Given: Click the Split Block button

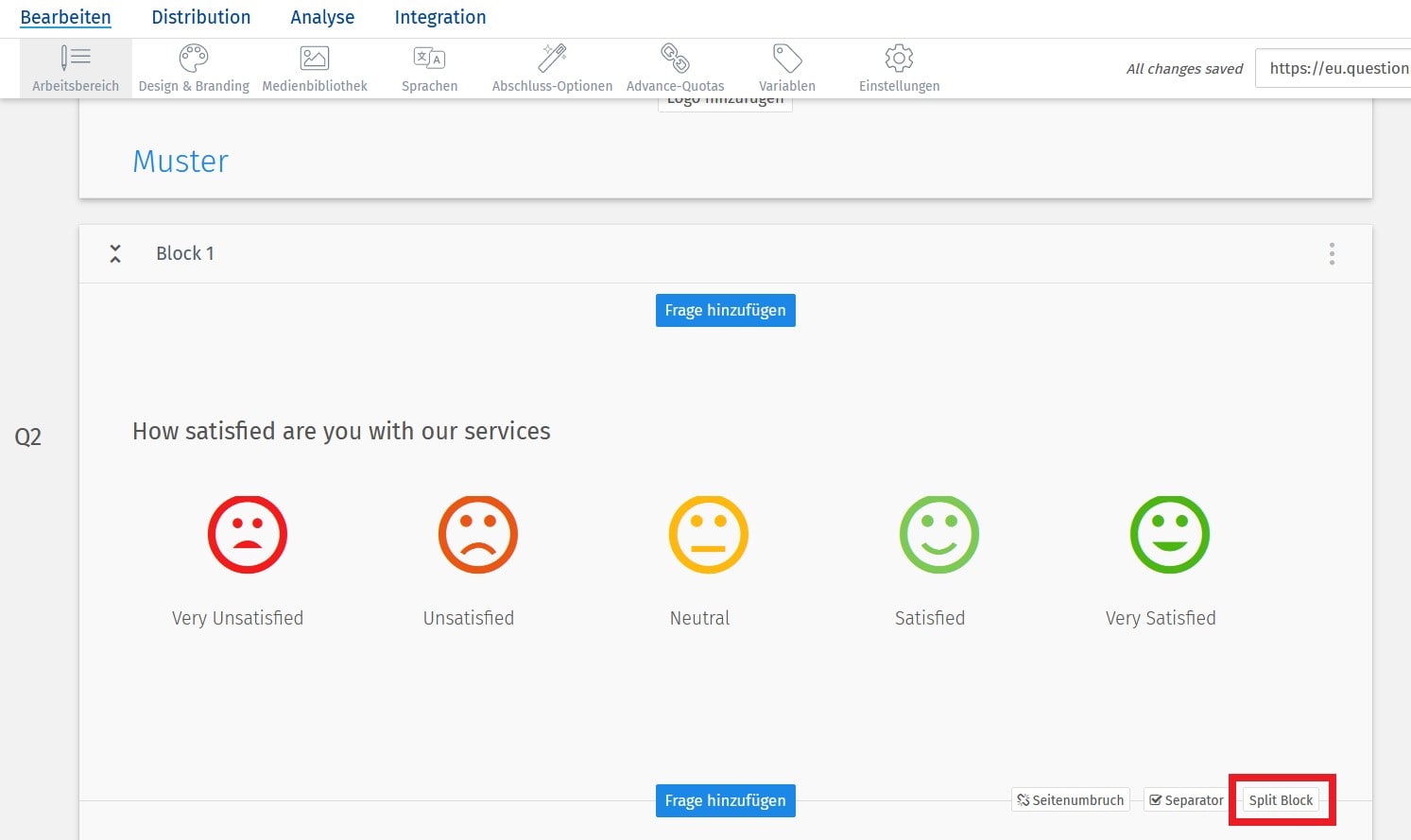Looking at the screenshot, I should pyautogui.click(x=1282, y=799).
